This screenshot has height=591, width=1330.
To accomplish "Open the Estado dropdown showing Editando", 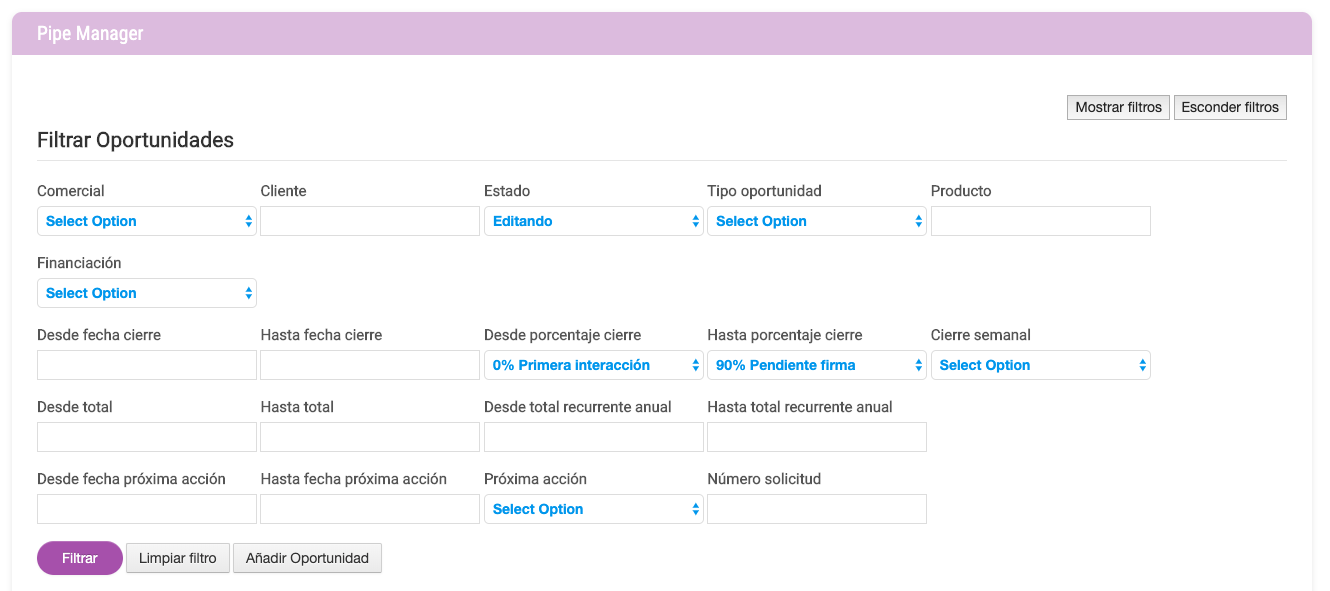I will [x=594, y=221].
